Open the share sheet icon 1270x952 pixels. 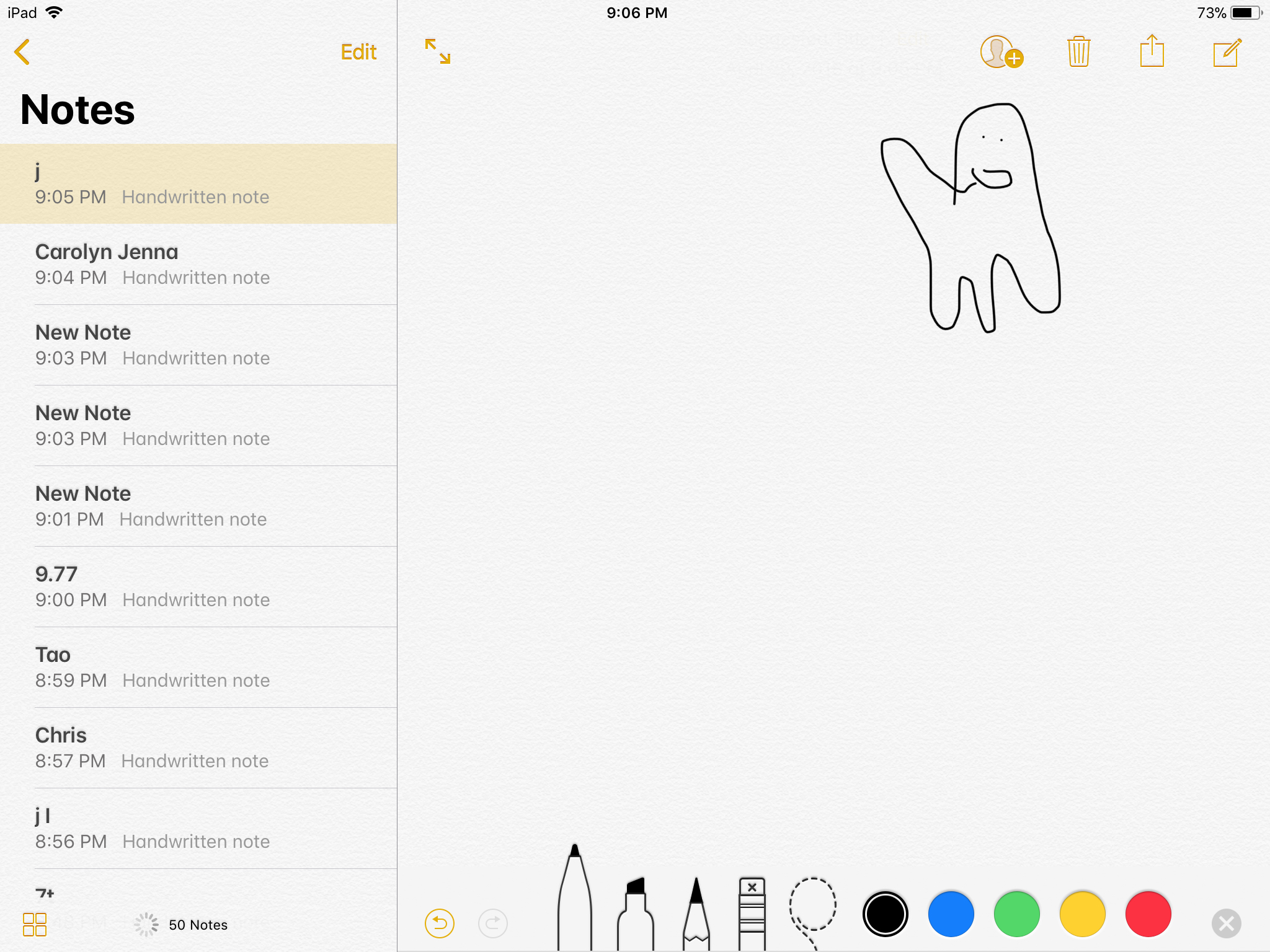1152,51
